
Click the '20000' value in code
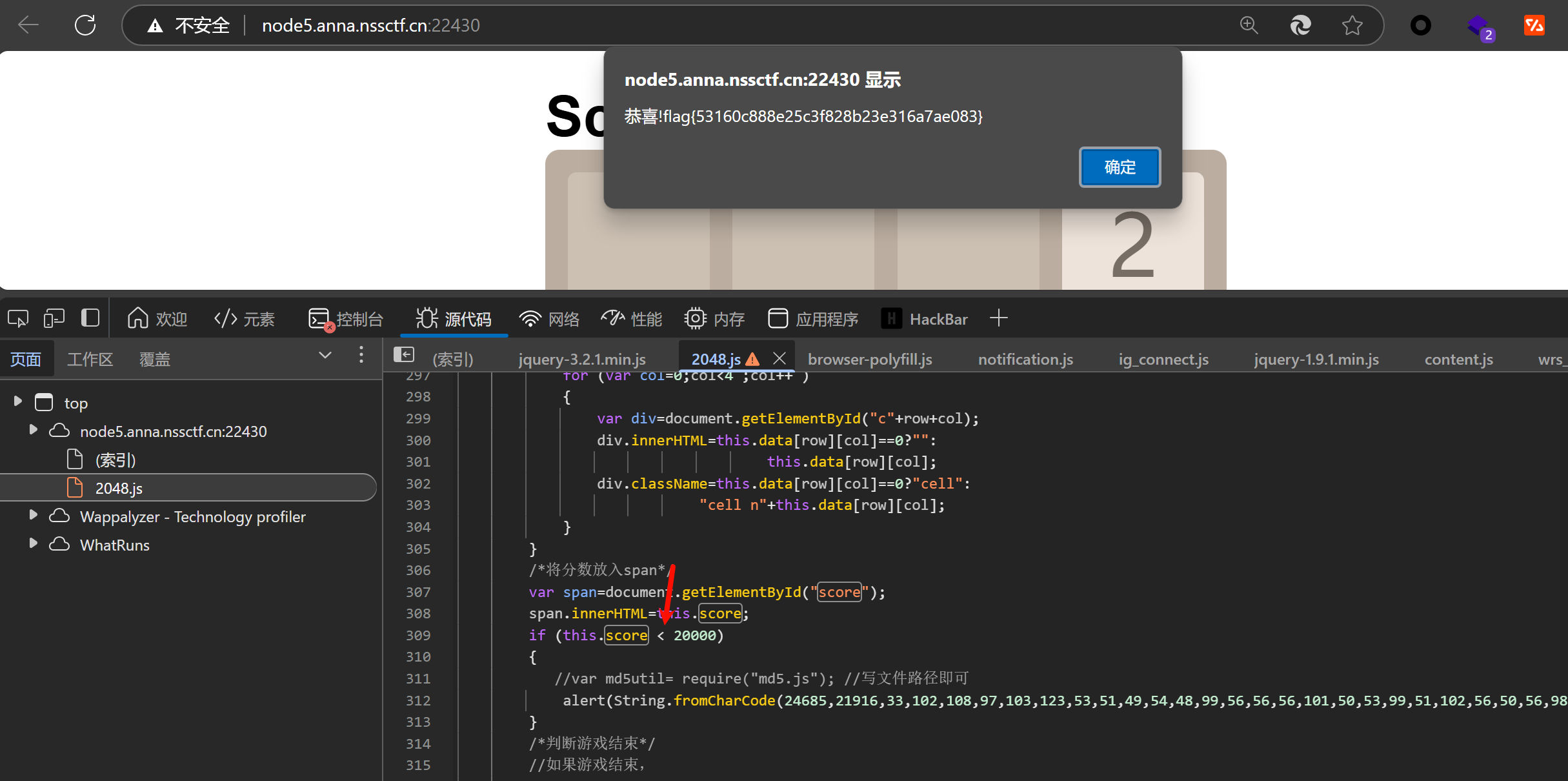tap(694, 636)
